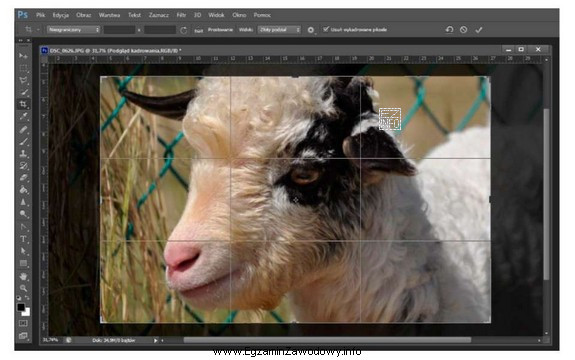This screenshot has height=360, width=575.
Task: Select the background white color swatch
Action: 26,312
